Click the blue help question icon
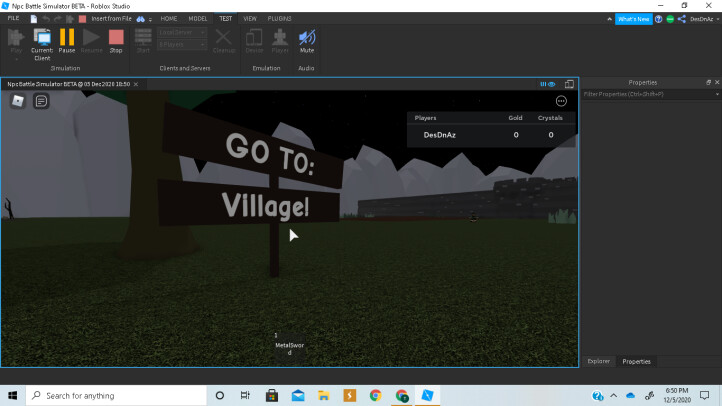Image resolution: width=722 pixels, height=406 pixels. [x=658, y=19]
